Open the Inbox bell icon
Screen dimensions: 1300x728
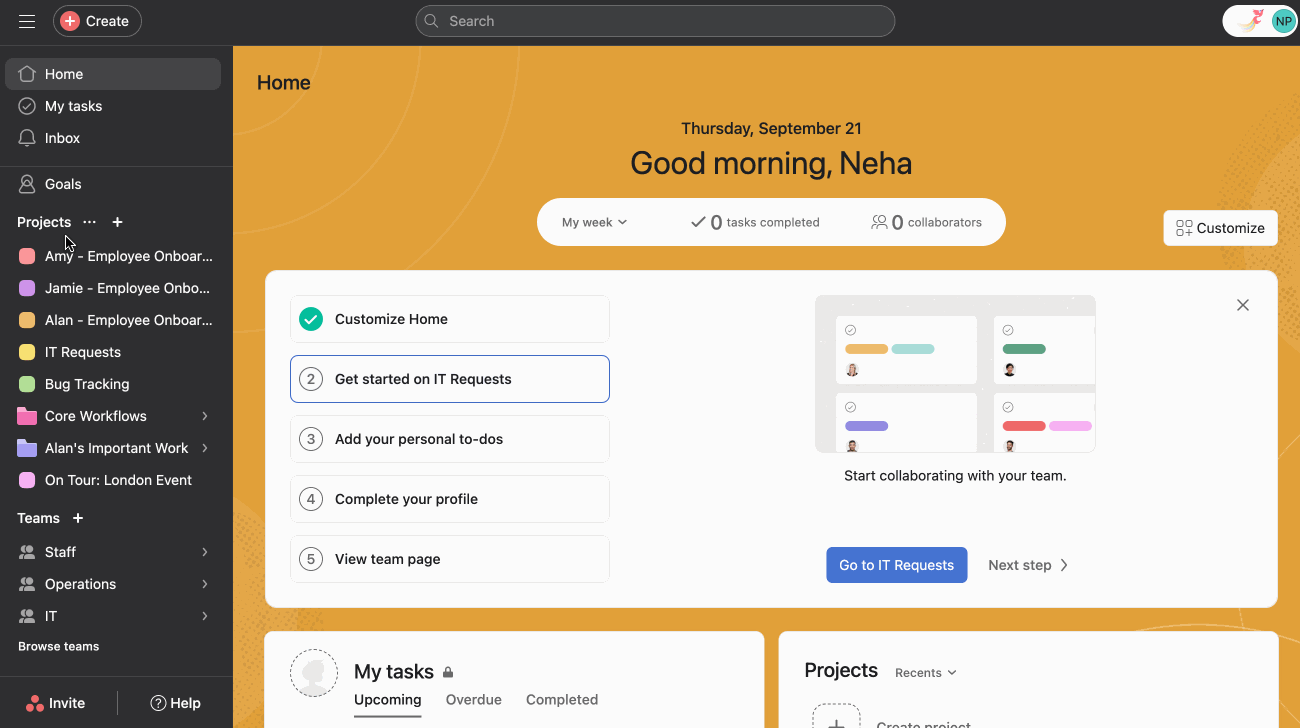[27, 138]
